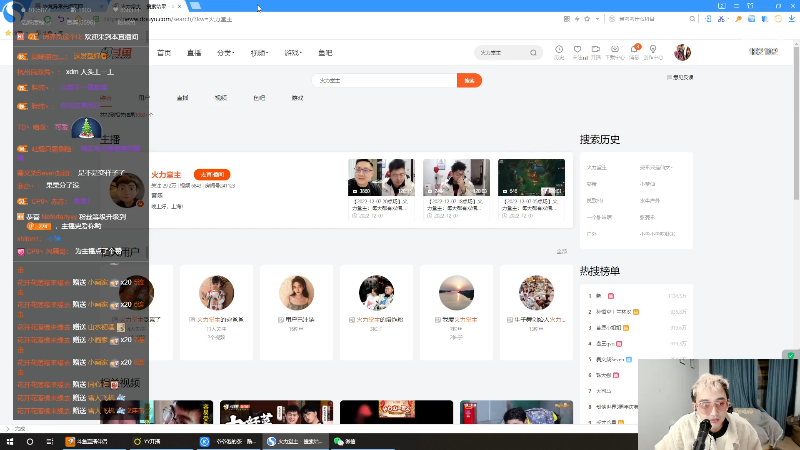Screen dimensions: 800x450
Task: Open user card with child avatar
Action: point(216,312)
